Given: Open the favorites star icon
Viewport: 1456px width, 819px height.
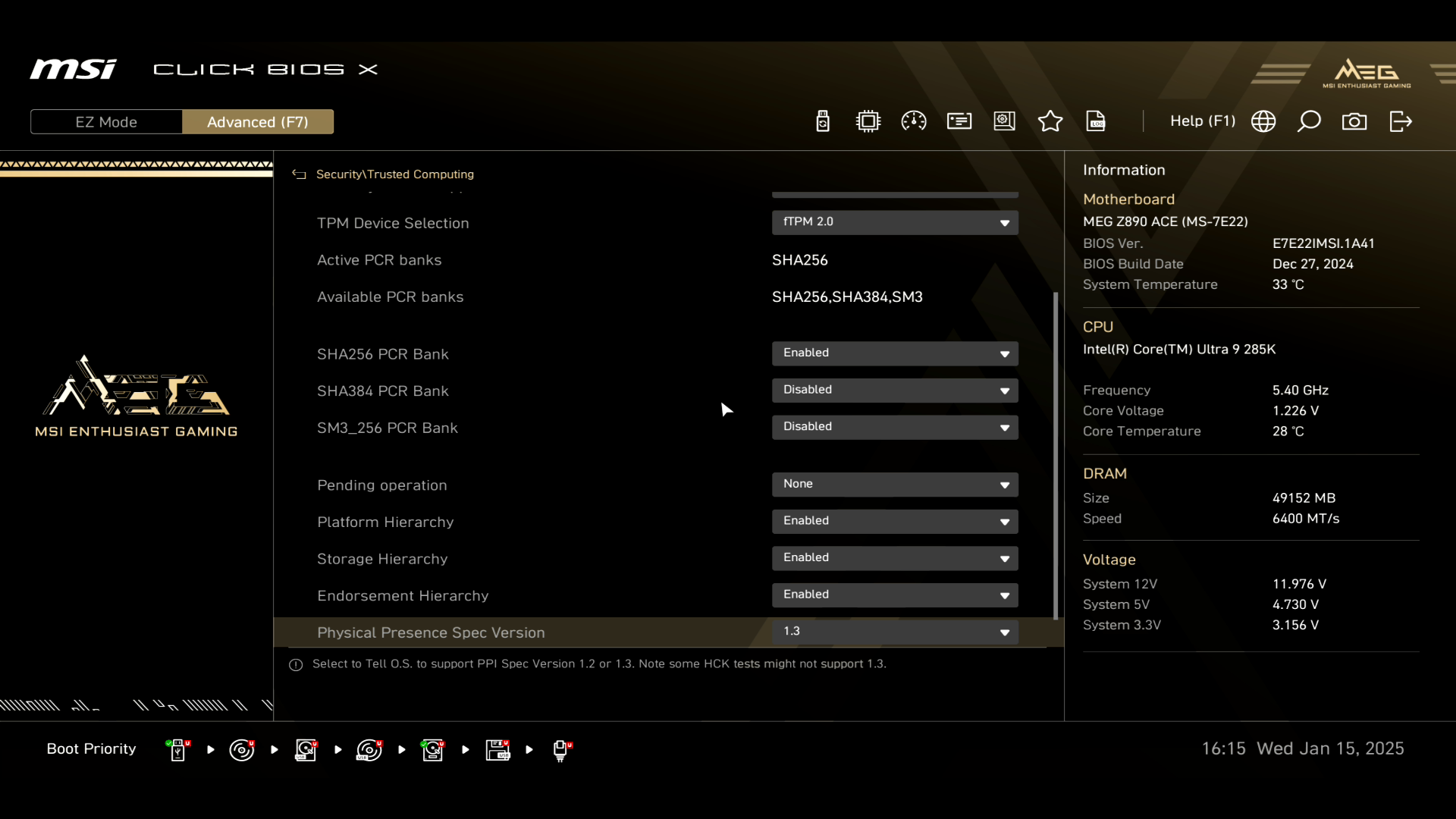Looking at the screenshot, I should 1050,121.
